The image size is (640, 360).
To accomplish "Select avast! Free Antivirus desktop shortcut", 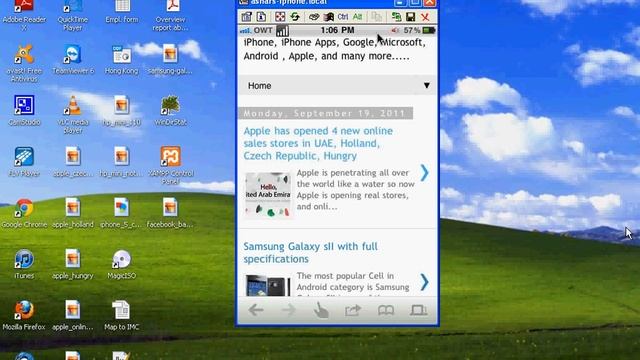I will (24, 63).
